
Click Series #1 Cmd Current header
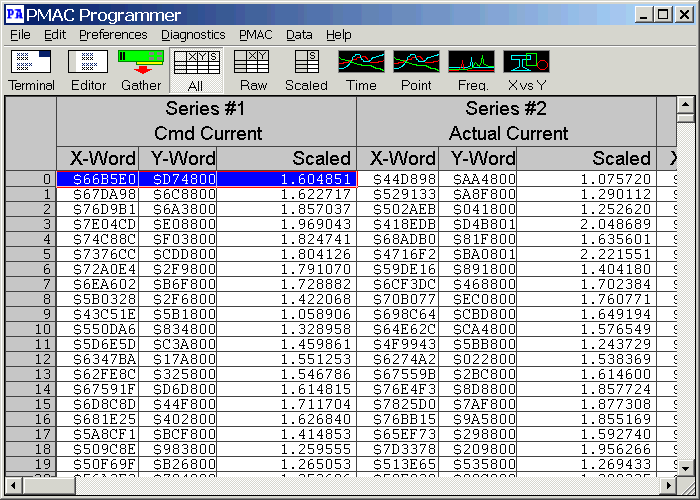pyautogui.click(x=206, y=120)
